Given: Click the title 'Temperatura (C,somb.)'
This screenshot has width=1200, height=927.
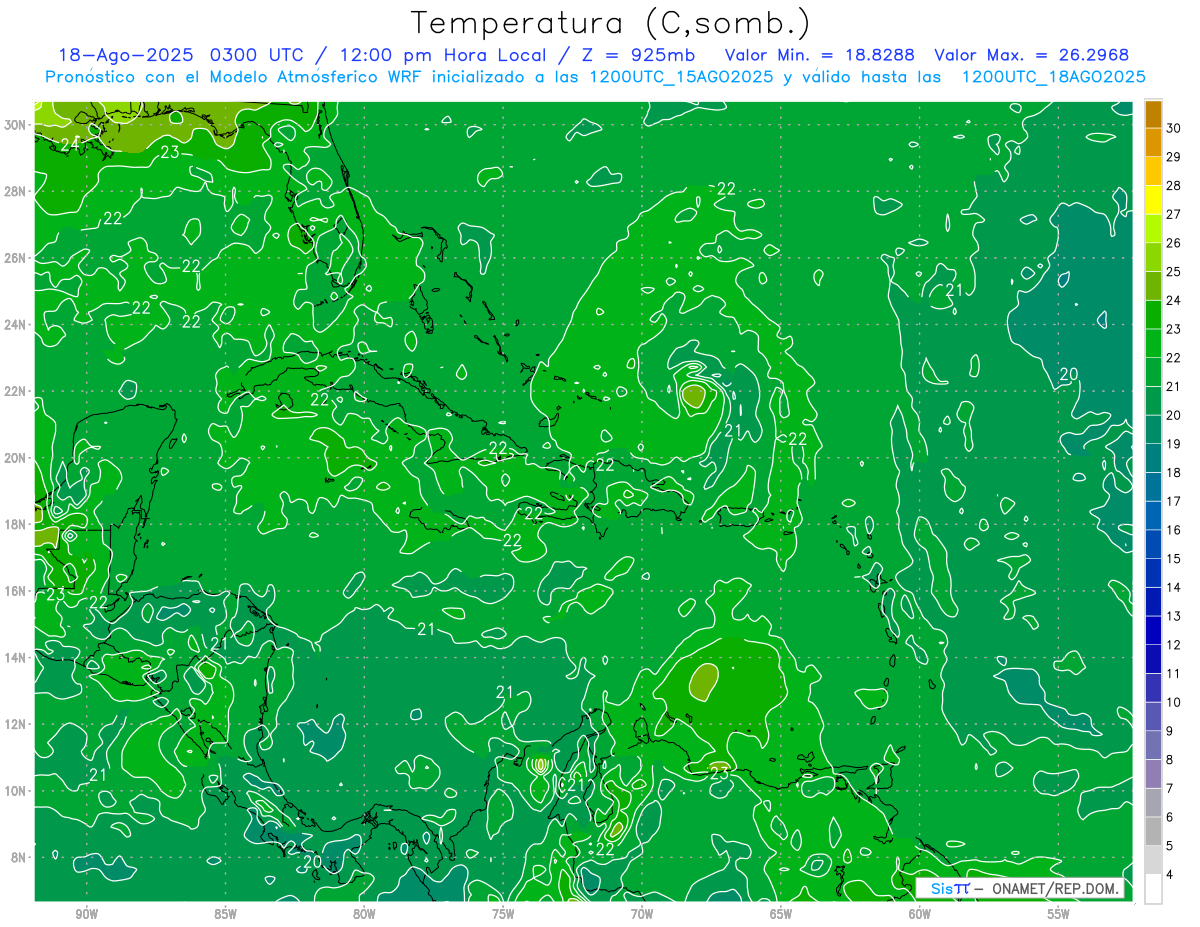Looking at the screenshot, I should click(610, 23).
